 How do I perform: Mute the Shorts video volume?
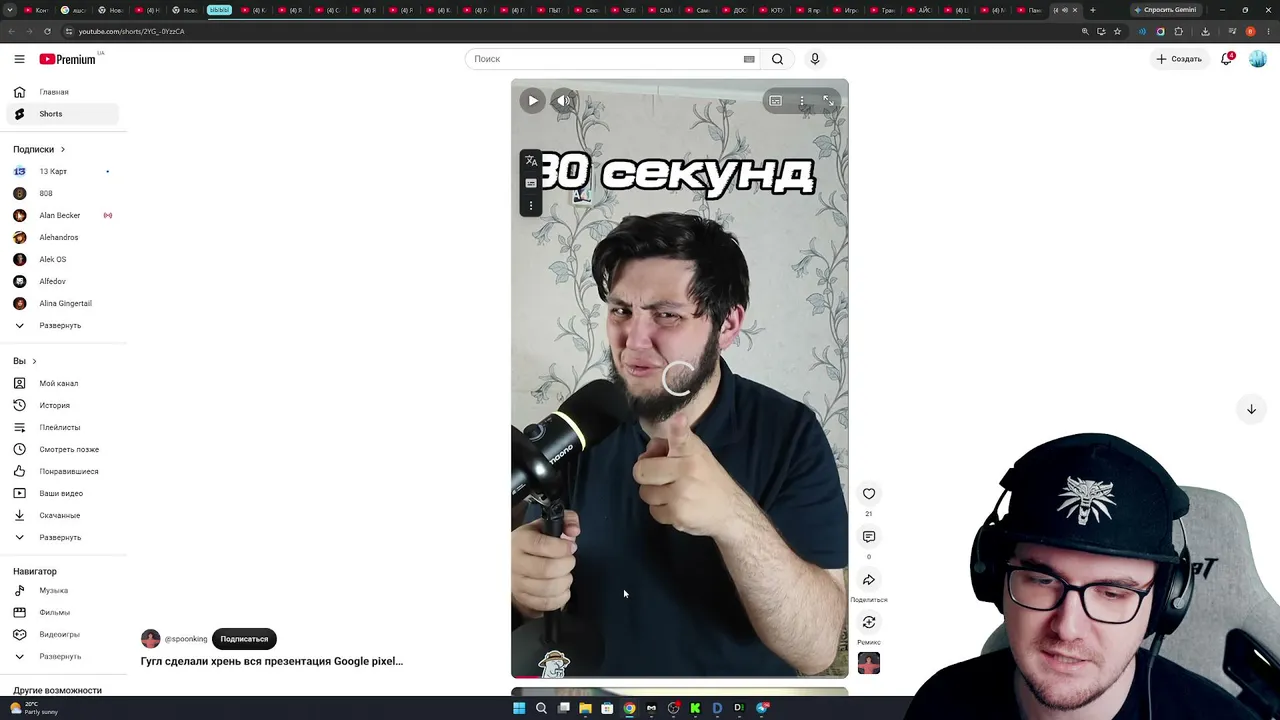tap(564, 100)
